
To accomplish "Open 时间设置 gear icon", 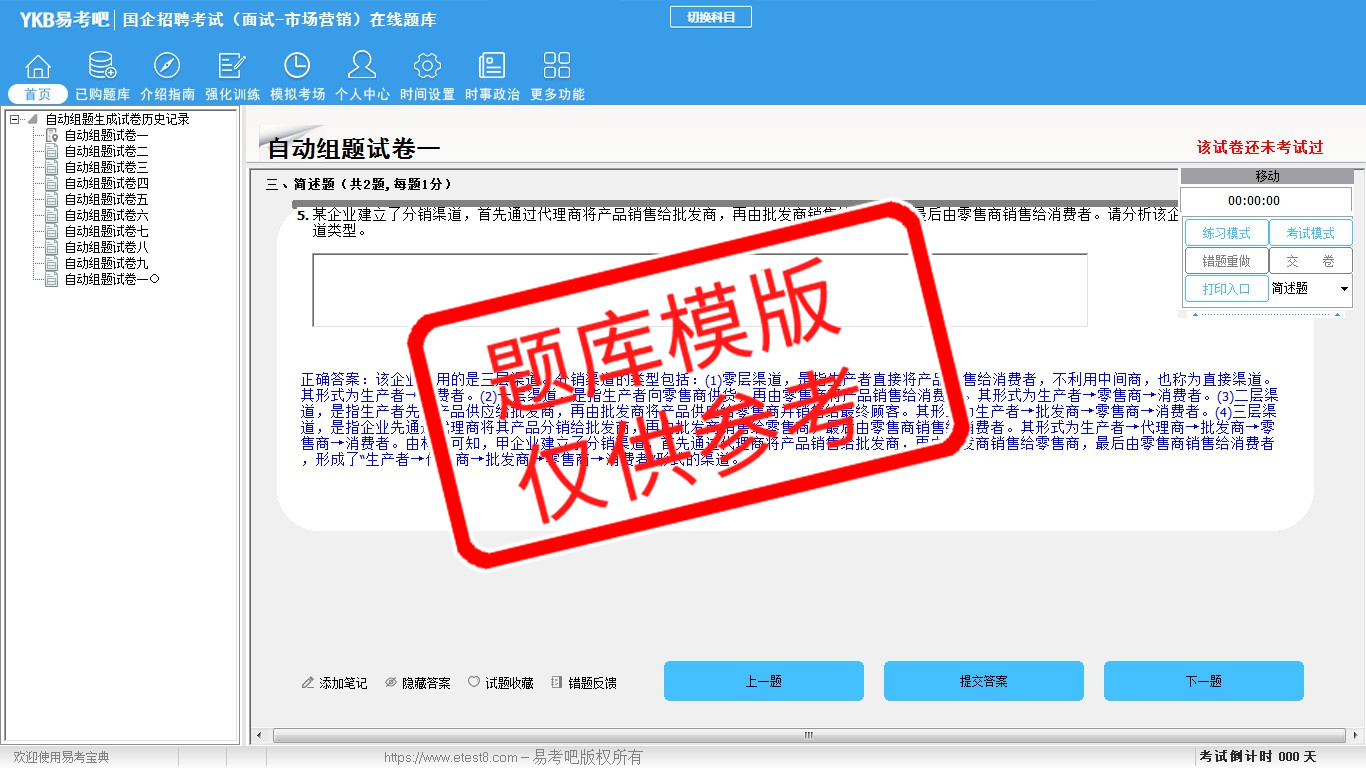I will click(x=427, y=66).
